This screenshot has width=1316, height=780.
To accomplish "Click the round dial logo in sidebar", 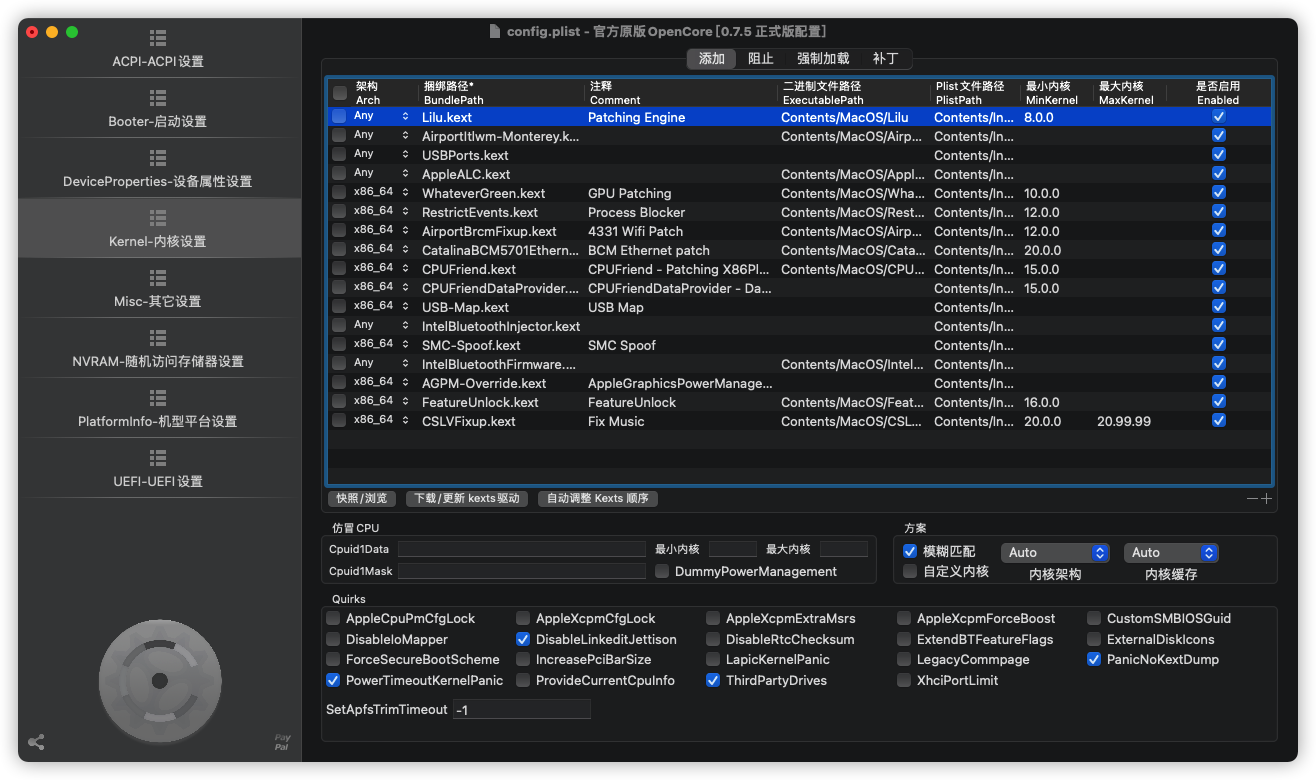I will click(158, 680).
